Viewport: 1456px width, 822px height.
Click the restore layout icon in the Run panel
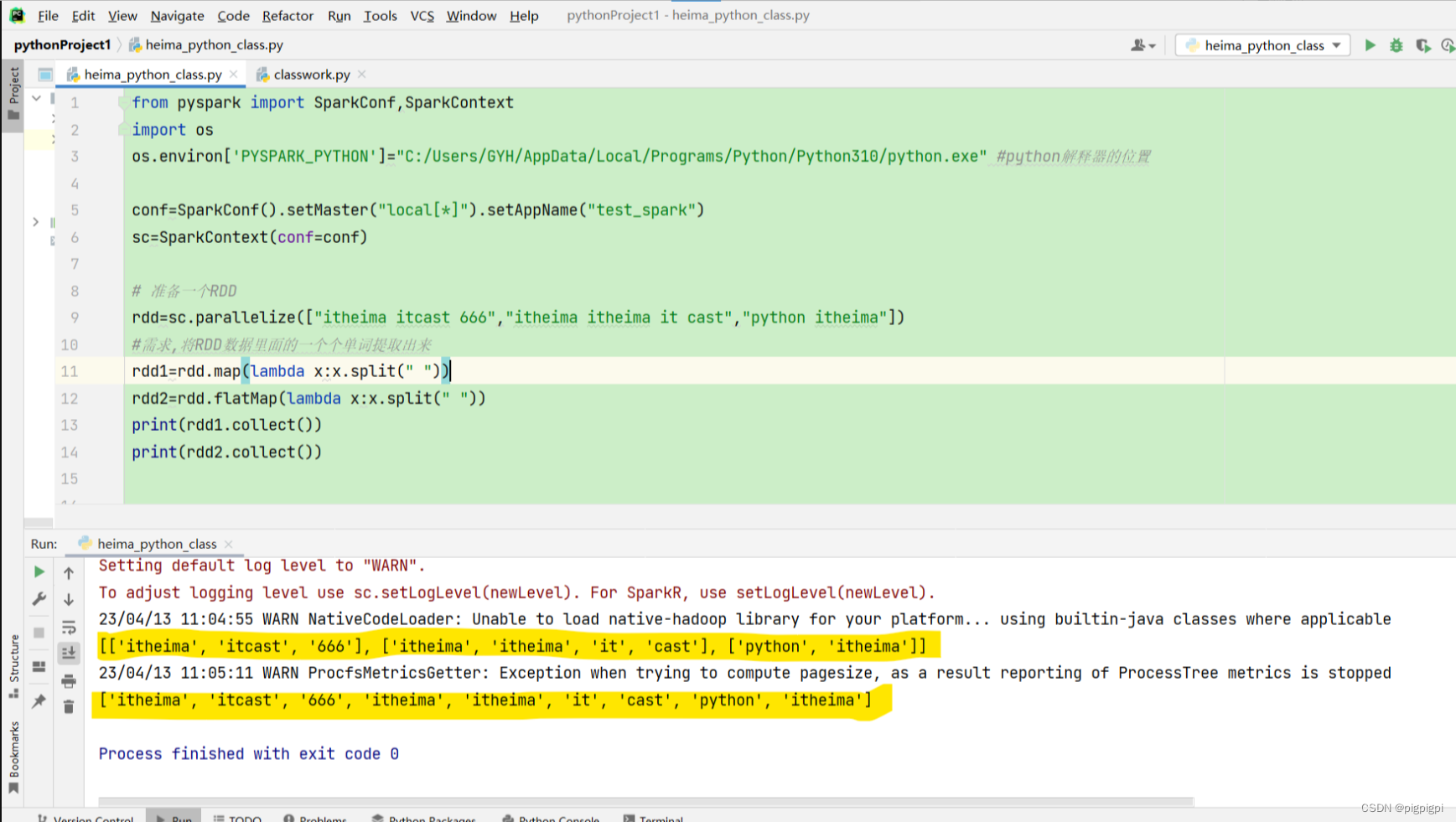(39, 667)
